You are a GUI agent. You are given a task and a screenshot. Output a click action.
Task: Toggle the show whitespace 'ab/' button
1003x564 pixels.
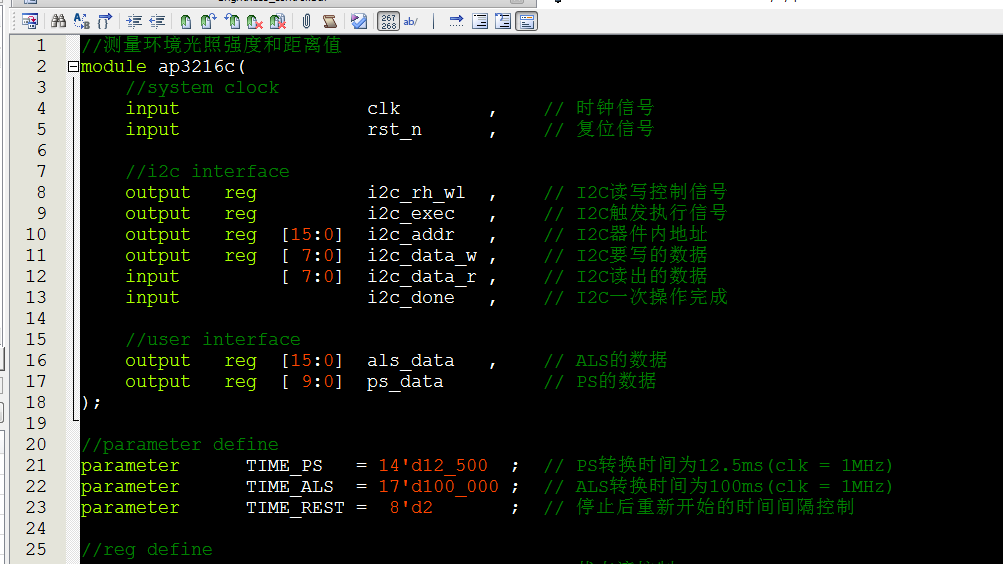411,21
